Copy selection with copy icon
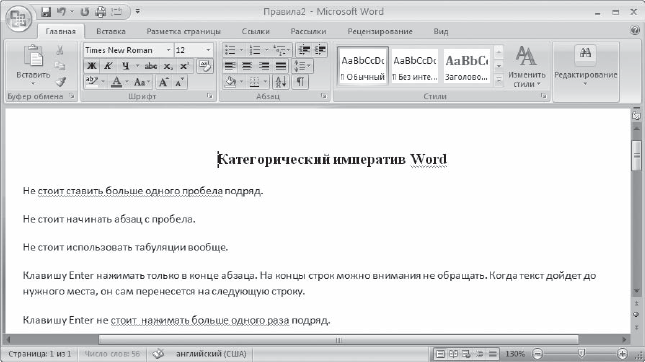645x362 pixels. coord(60,66)
